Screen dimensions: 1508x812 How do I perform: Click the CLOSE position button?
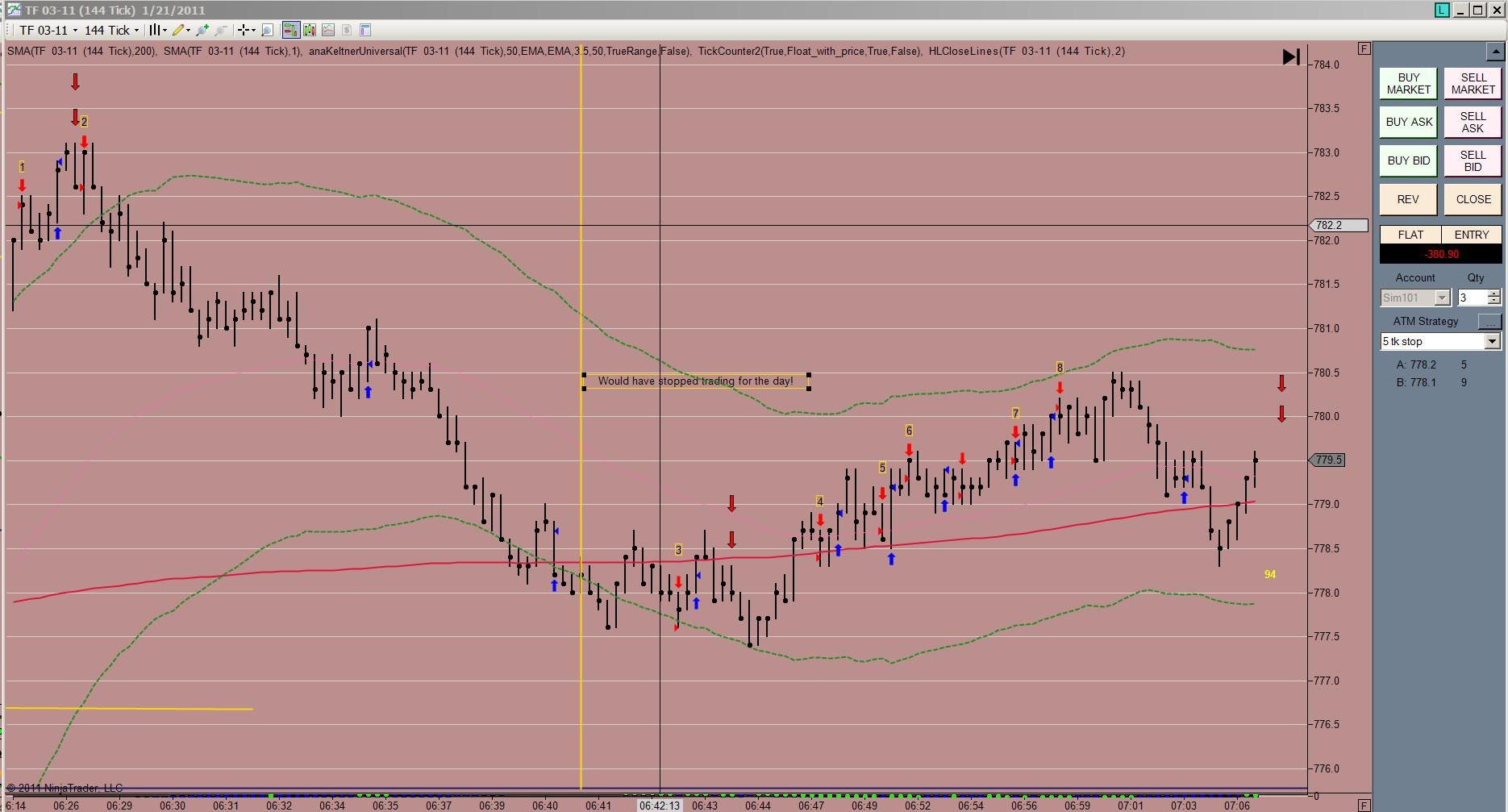[1473, 199]
